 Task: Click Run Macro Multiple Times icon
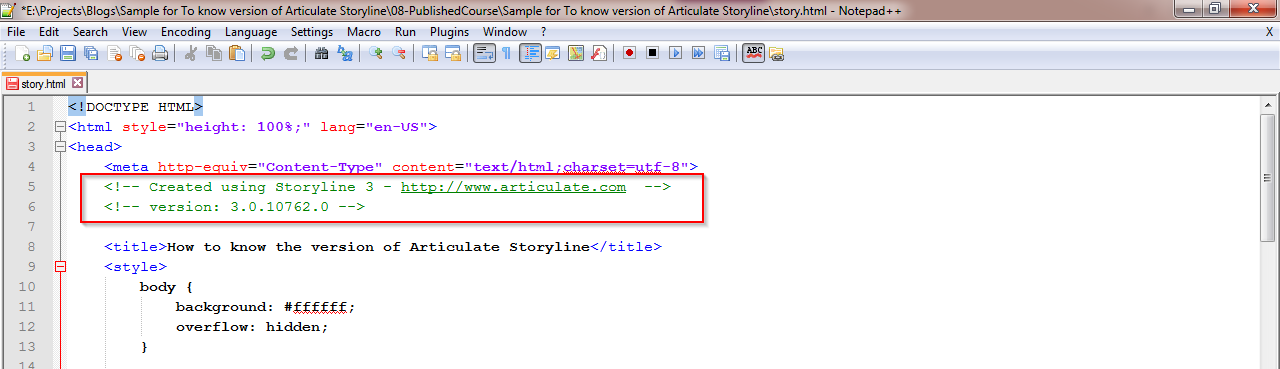coord(698,53)
